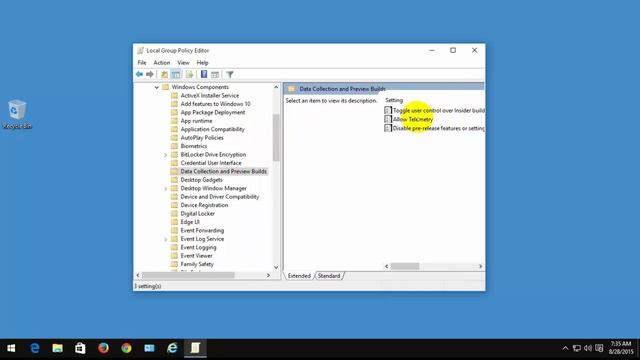Launch Firefox from the taskbar
This screenshot has width=640, height=360.
103,348
